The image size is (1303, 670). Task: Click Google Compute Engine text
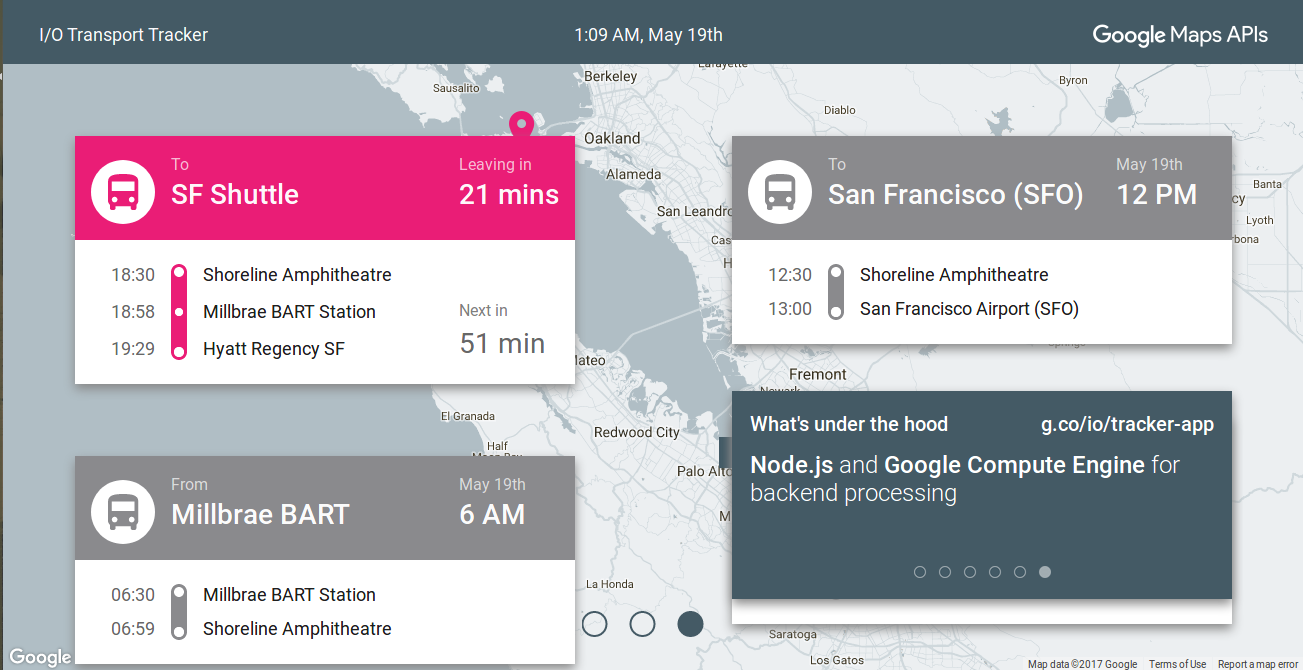point(1015,465)
